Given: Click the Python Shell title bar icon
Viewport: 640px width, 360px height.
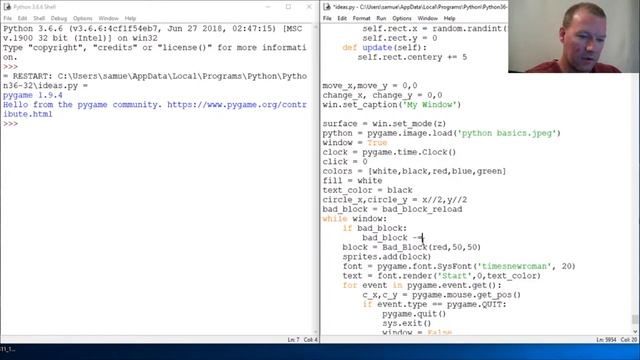Looking at the screenshot, I should pos(7,7).
